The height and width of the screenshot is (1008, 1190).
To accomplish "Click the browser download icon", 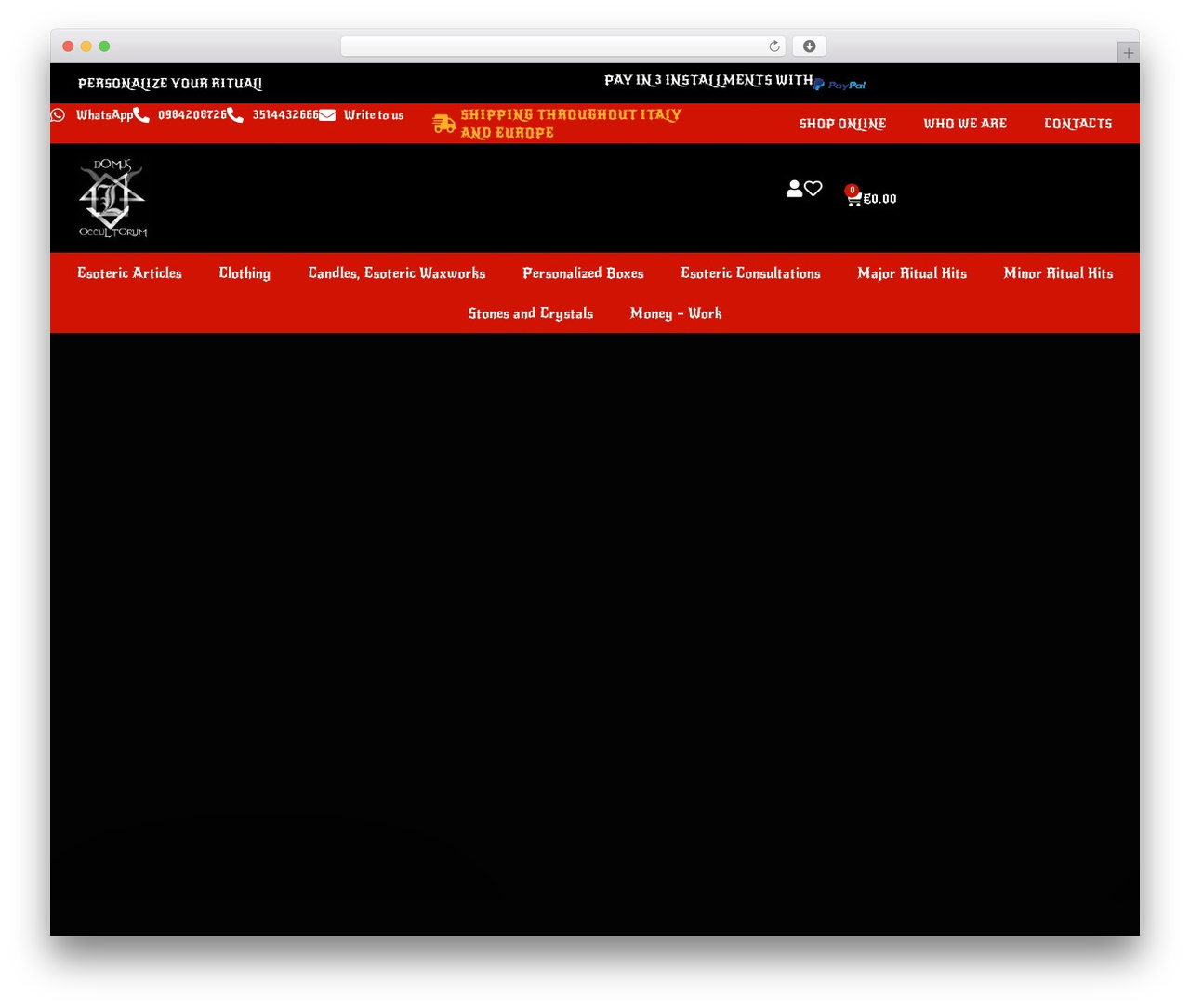I will coord(810,46).
